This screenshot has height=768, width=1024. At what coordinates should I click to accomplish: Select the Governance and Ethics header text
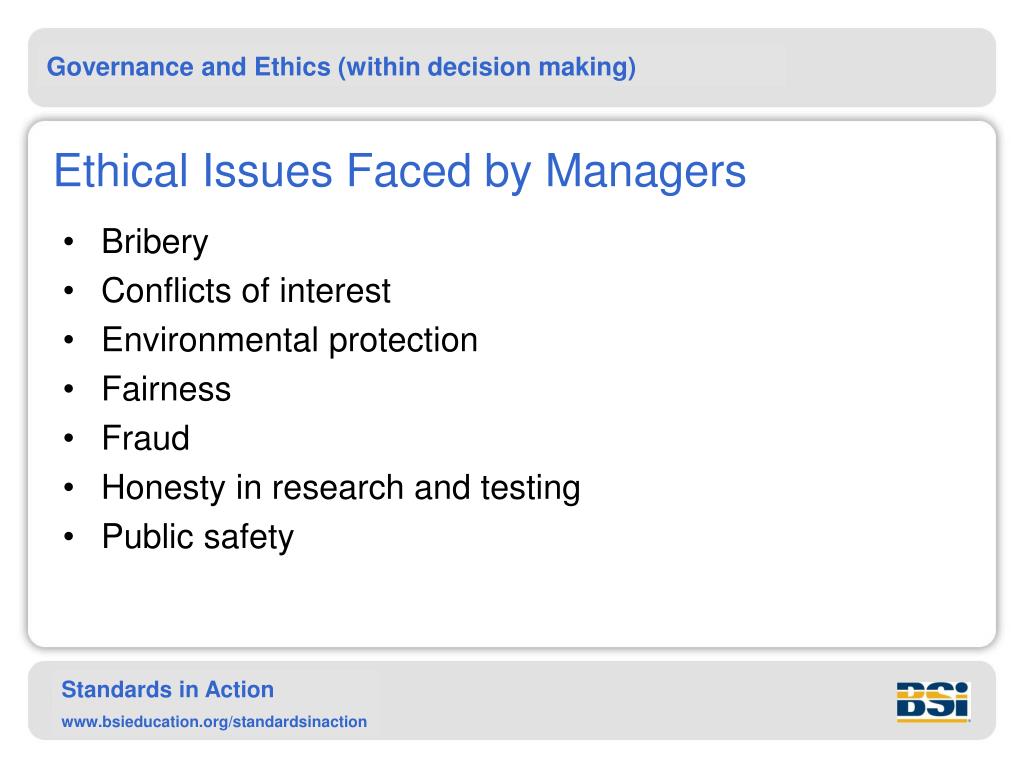coord(341,67)
